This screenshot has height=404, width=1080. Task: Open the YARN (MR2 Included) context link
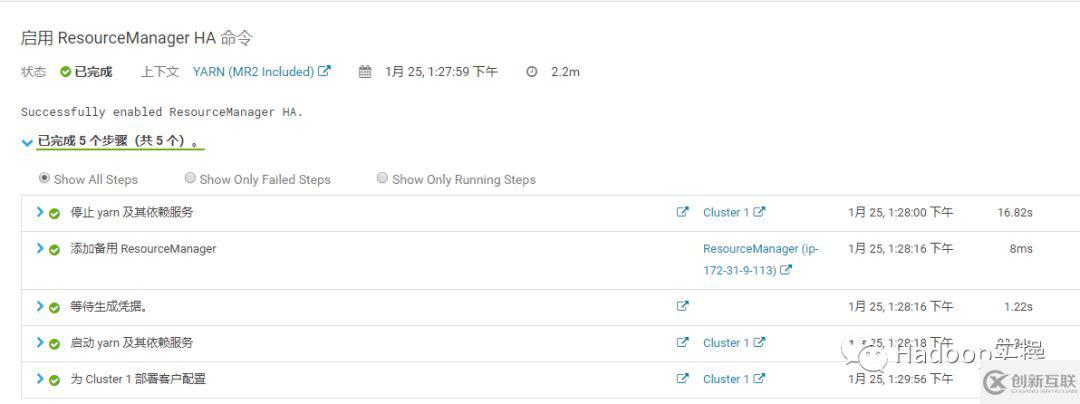[x=253, y=72]
